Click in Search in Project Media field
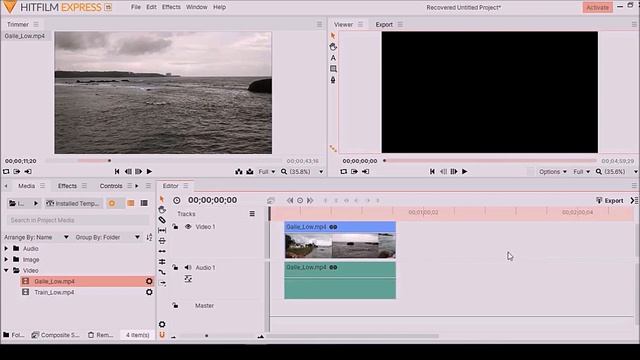640x360 pixels. tap(78, 220)
